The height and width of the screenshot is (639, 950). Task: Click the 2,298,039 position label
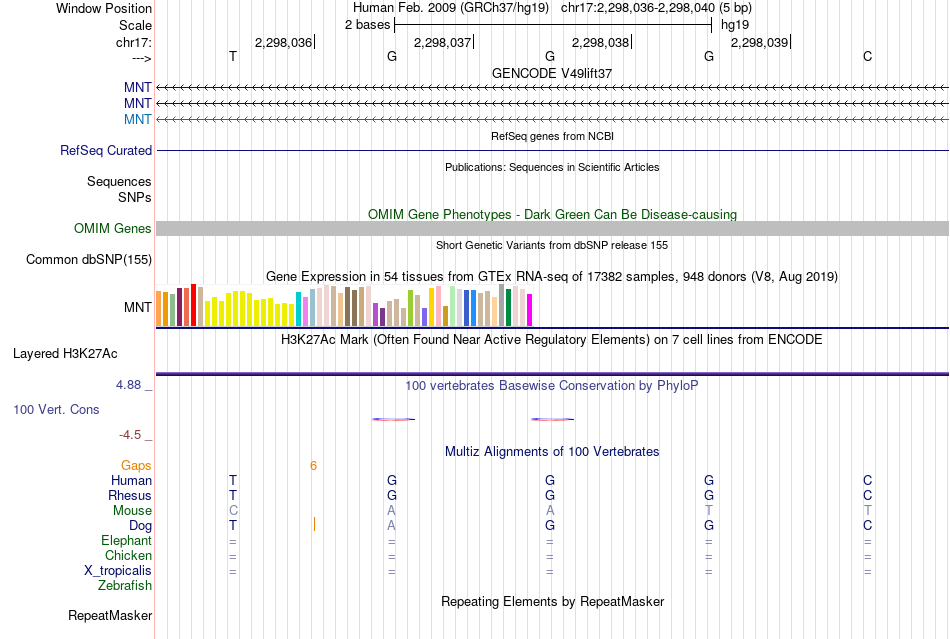(x=759, y=42)
